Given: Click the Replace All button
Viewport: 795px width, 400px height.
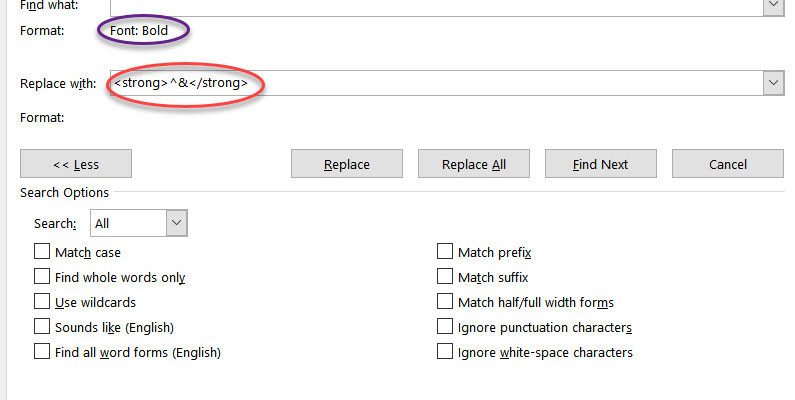Looking at the screenshot, I should 474,164.
